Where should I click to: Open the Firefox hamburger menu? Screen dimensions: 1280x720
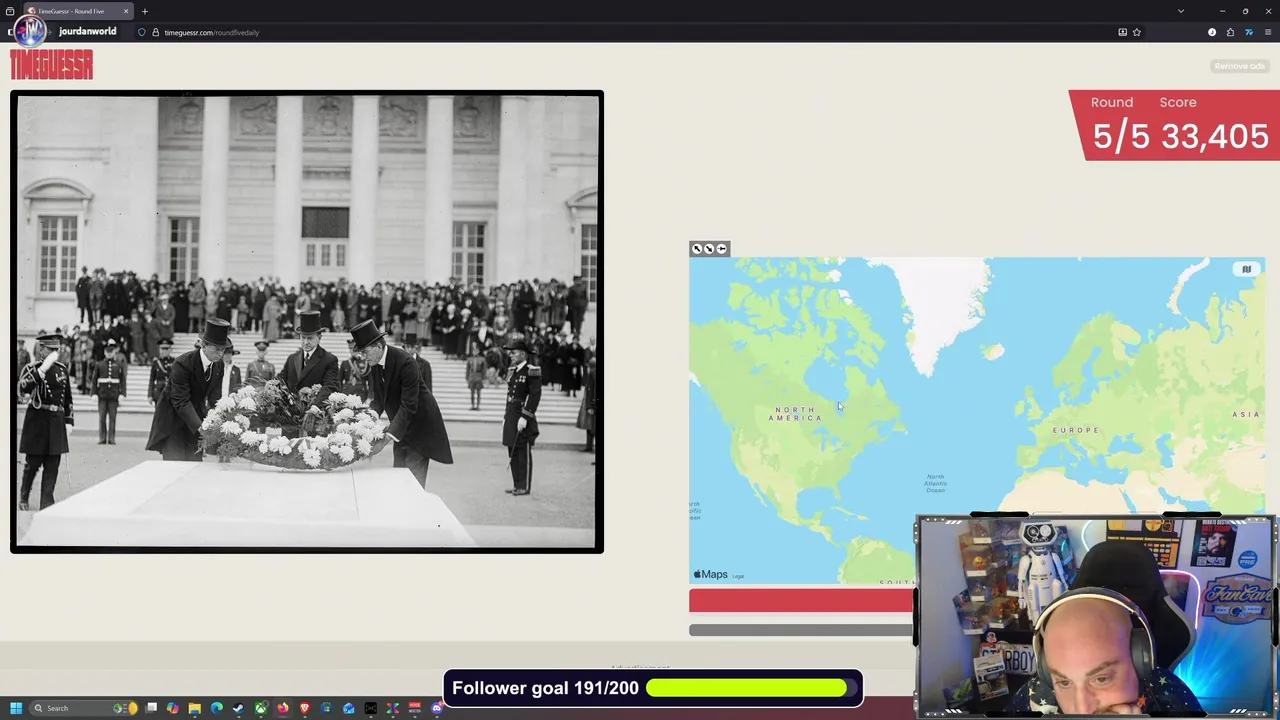pyautogui.click(x=1267, y=32)
